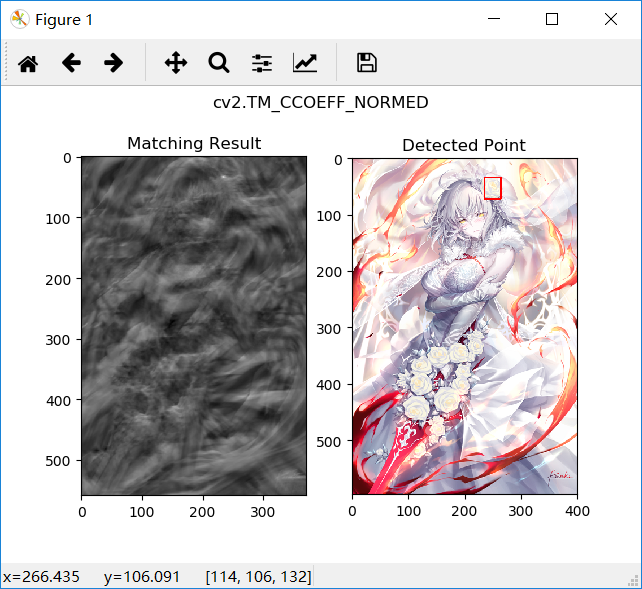
Task: Click the Figure 1 title text
Action: pyautogui.click(x=64, y=20)
